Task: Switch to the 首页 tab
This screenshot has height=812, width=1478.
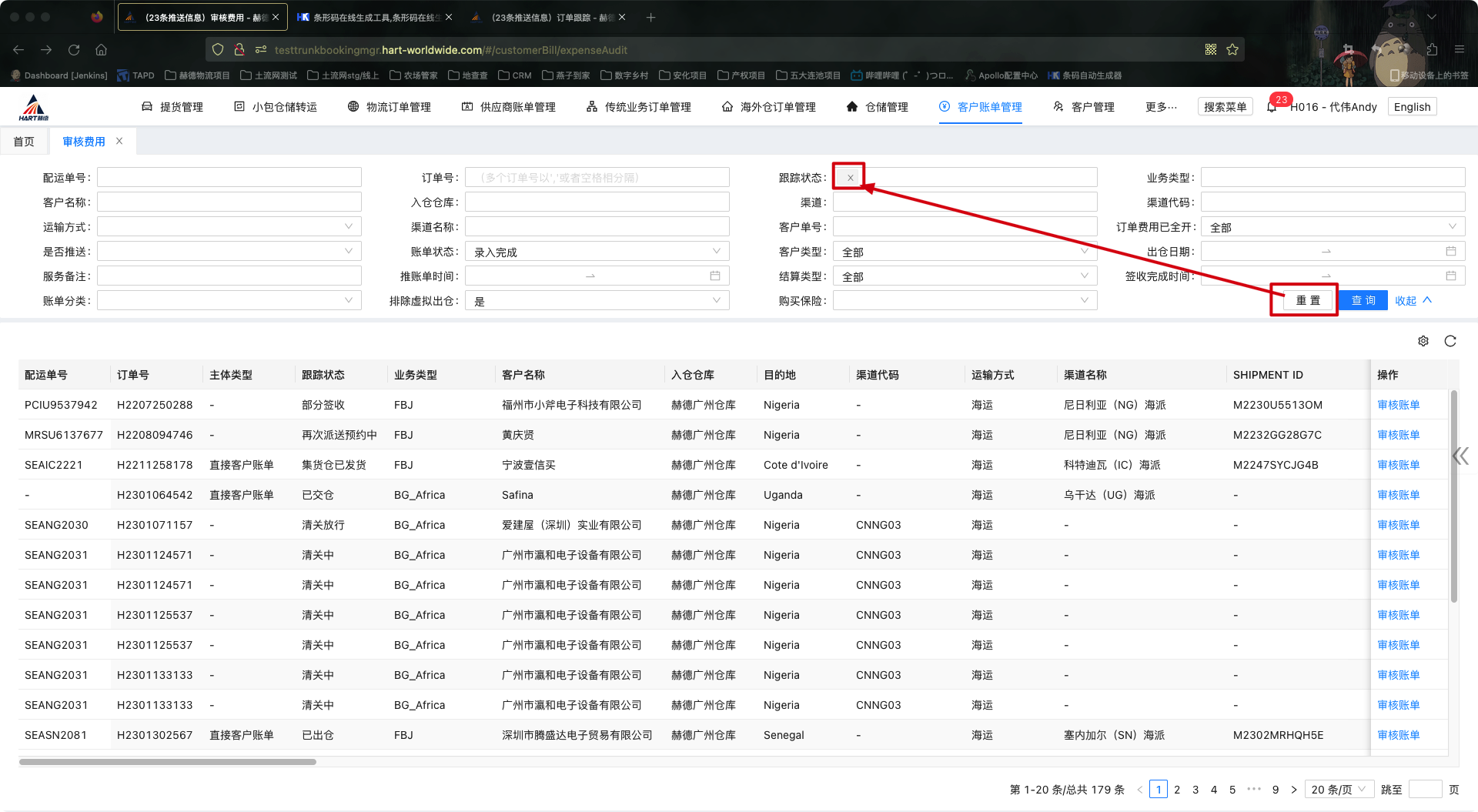Action: pyautogui.click(x=24, y=142)
